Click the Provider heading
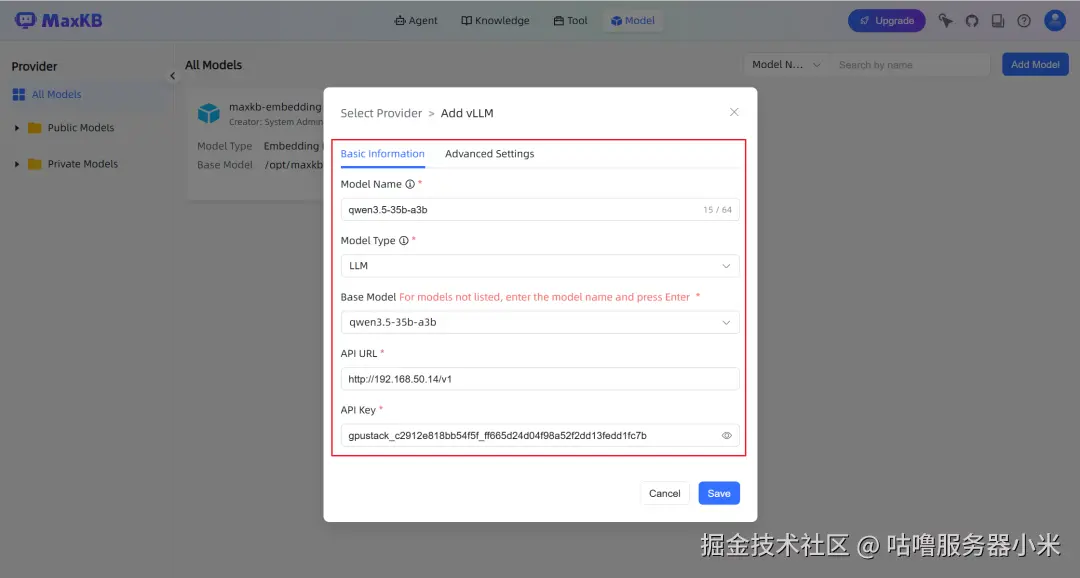This screenshot has width=1080, height=578. tap(34, 66)
